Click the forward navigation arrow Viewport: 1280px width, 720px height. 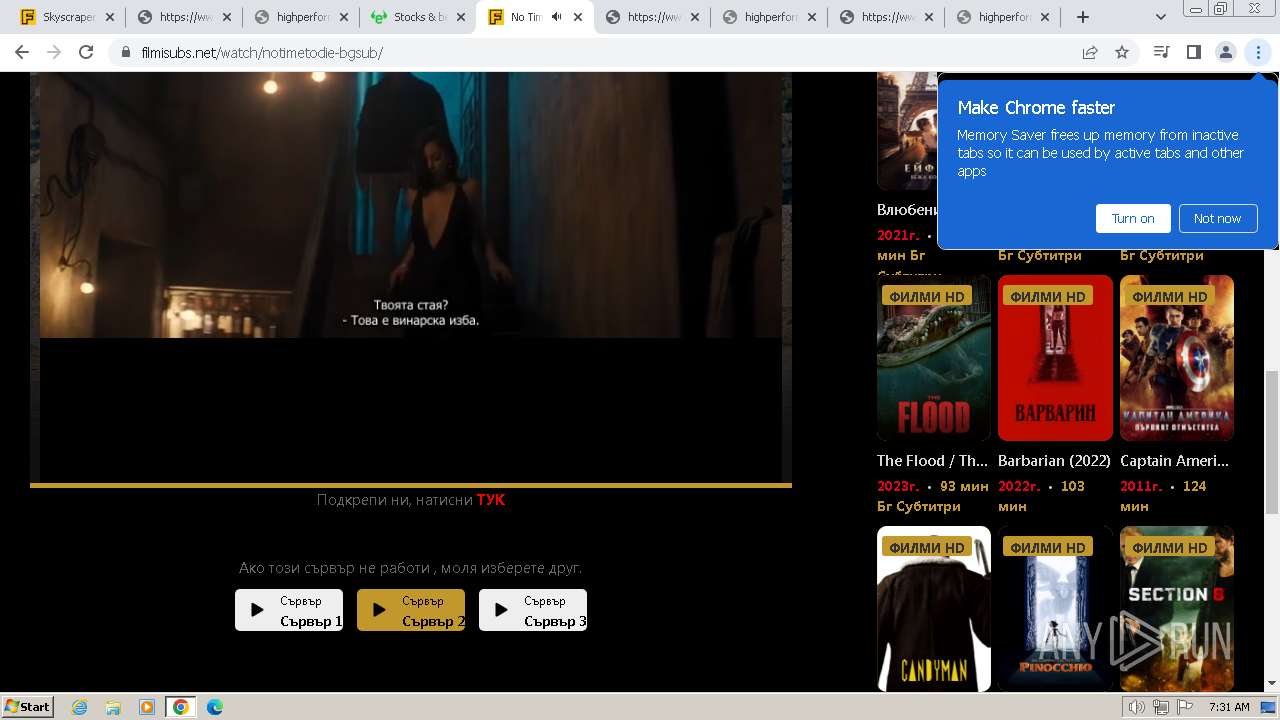click(54, 52)
